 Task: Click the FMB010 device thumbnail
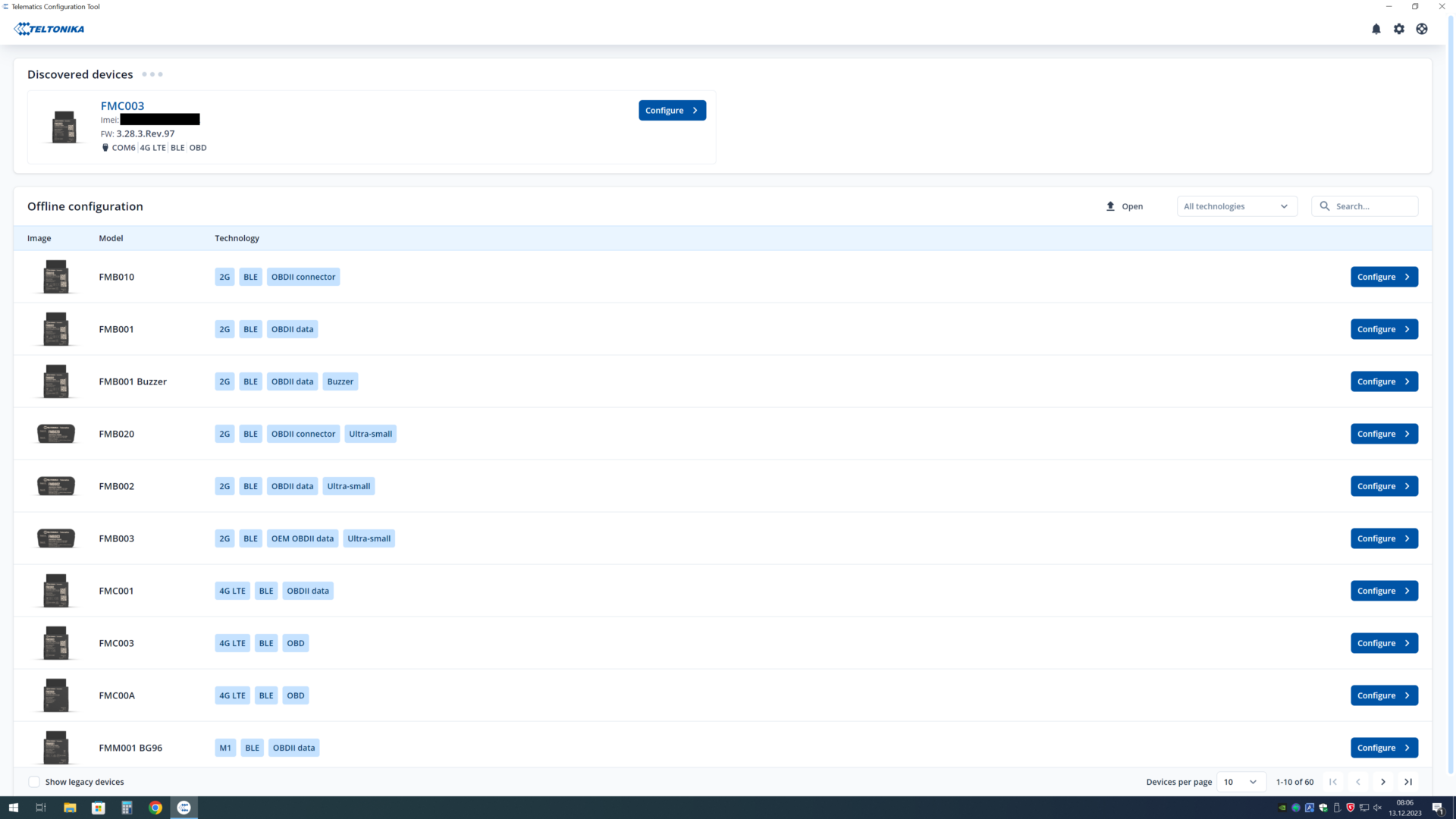(56, 277)
